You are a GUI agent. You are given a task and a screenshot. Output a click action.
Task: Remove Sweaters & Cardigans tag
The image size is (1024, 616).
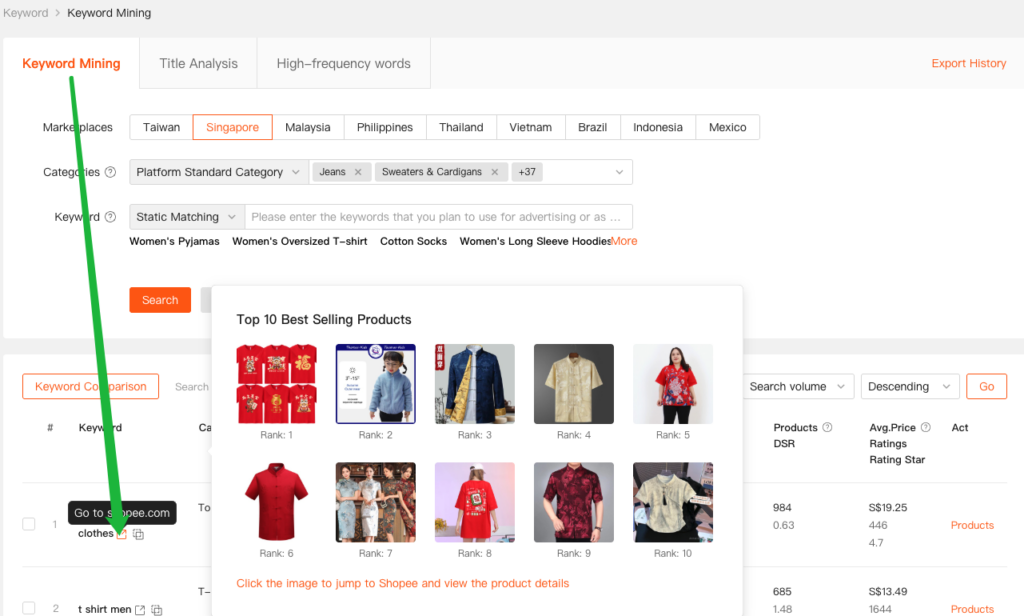pyautogui.click(x=494, y=172)
